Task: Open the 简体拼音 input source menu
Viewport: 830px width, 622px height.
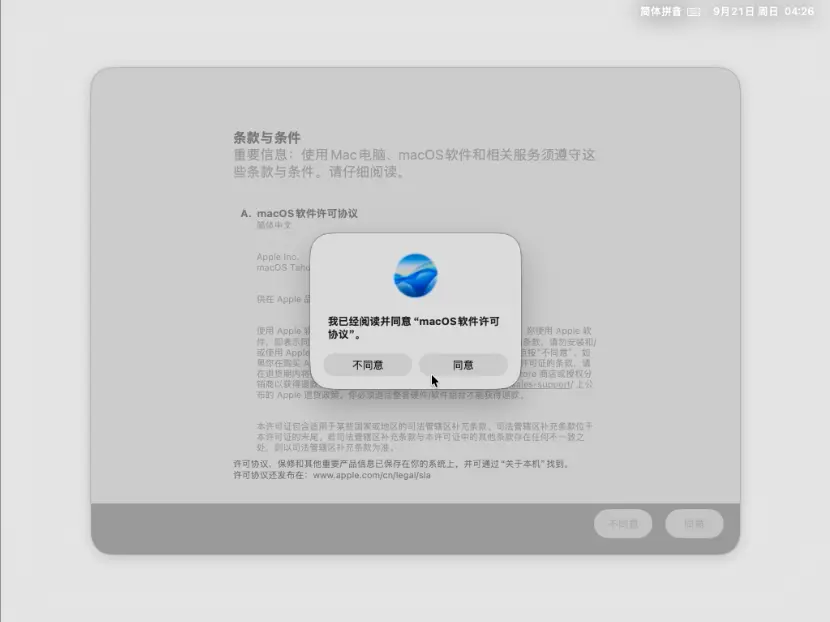Action: (x=670, y=12)
